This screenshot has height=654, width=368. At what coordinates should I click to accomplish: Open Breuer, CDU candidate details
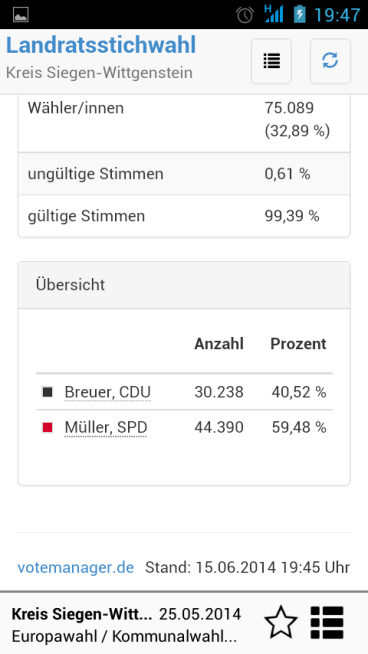pos(108,392)
